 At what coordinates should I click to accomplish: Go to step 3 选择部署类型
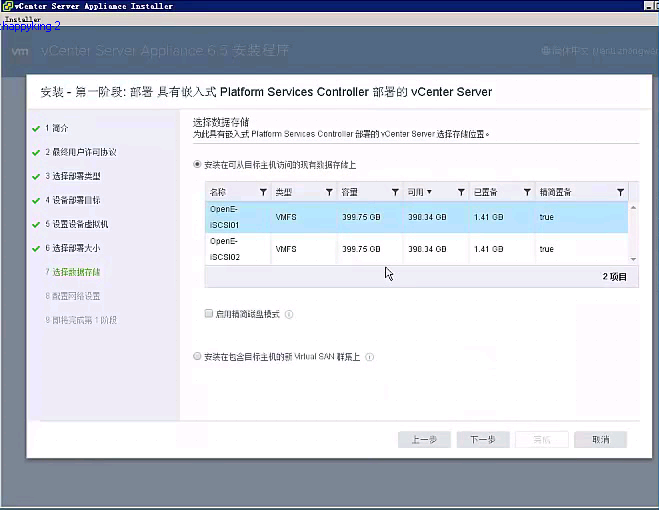tap(73, 176)
